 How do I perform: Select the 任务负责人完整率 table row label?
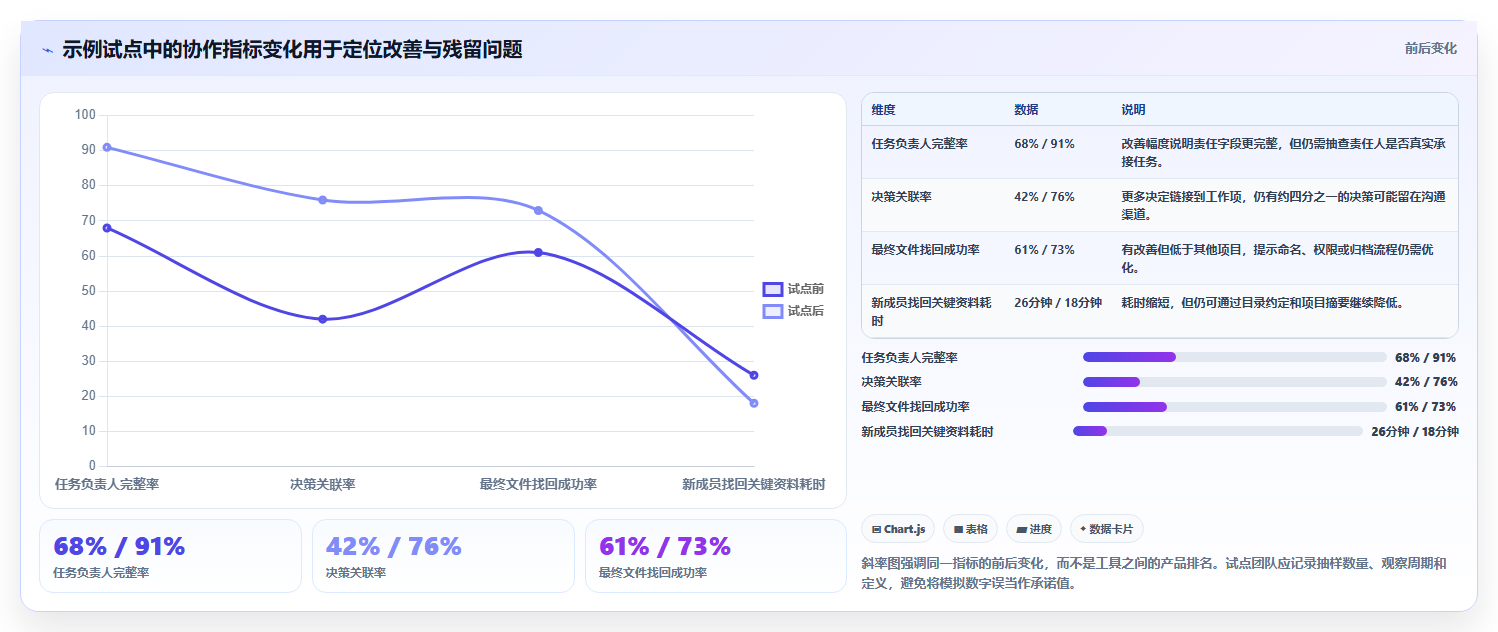coord(920,143)
